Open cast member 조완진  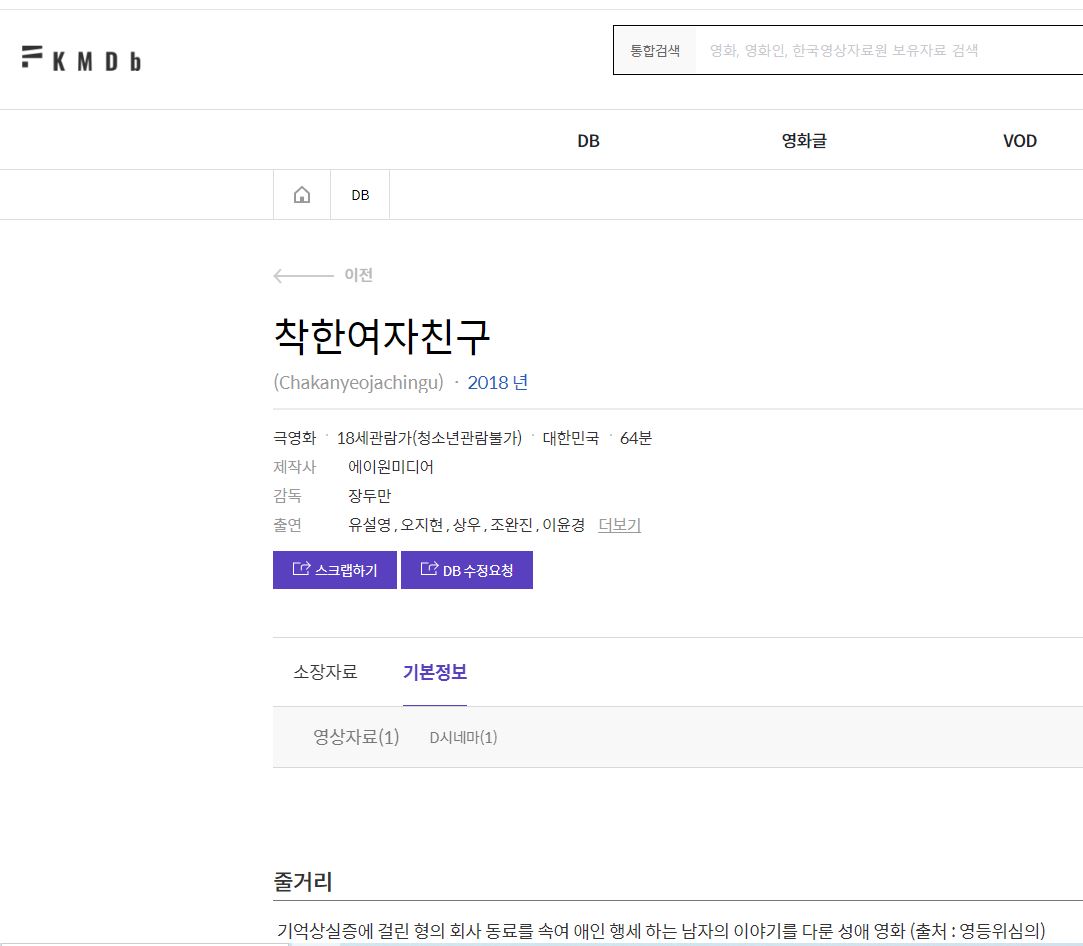coord(511,525)
